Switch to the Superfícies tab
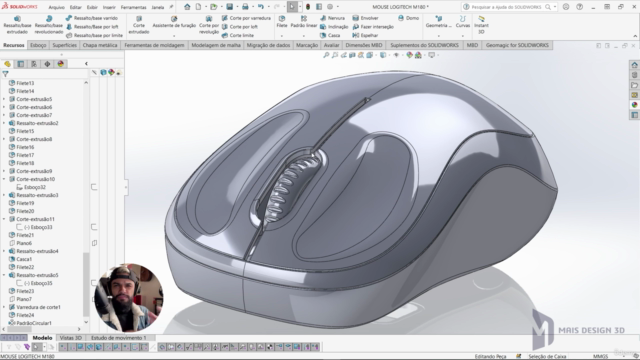Screen dimensions: 640x360 click(x=64, y=45)
